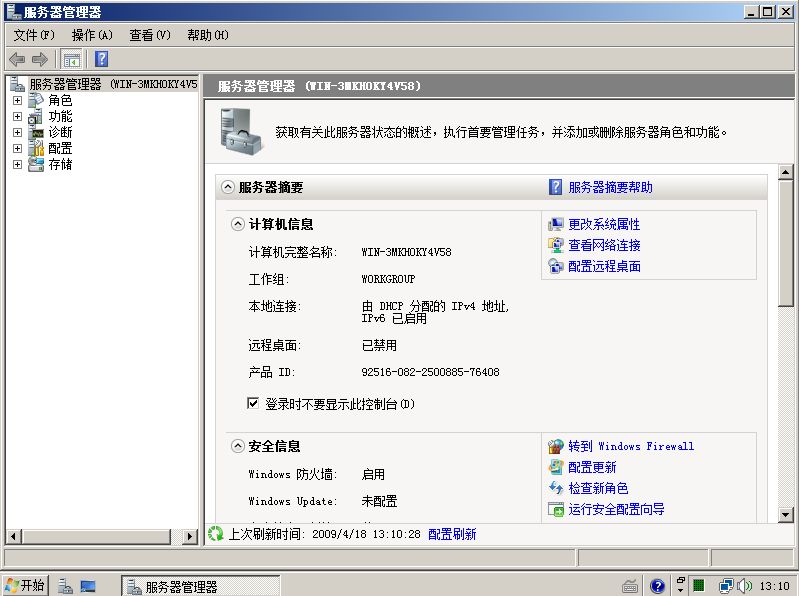Click the 配置远程桌面 link
This screenshot has height=596, width=799.
[x=604, y=266]
